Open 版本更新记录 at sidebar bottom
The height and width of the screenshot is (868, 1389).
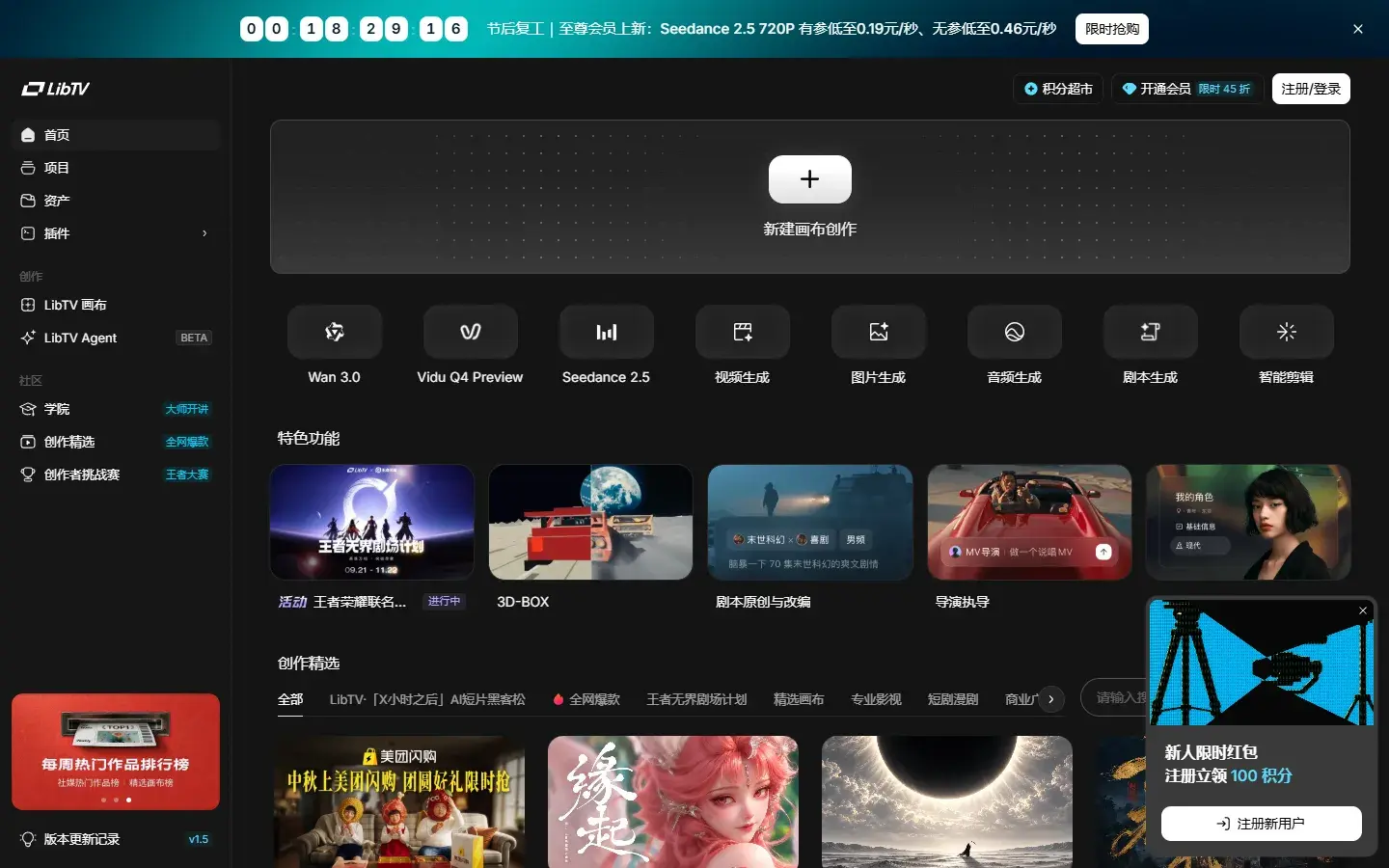pos(116,839)
